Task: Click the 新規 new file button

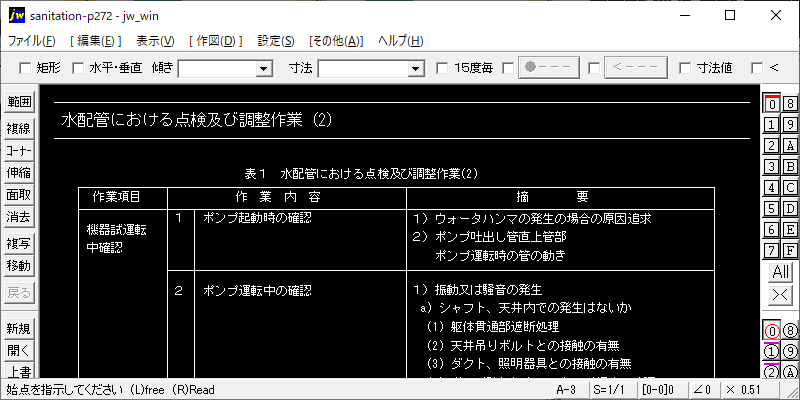Action: pyautogui.click(x=18, y=329)
